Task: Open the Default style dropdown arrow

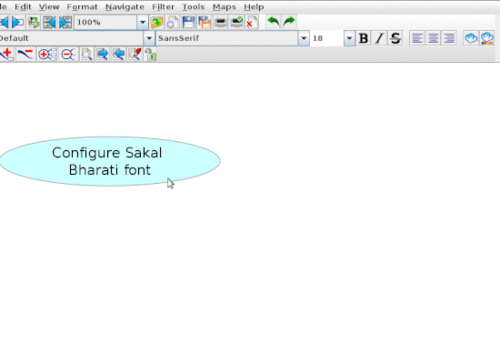Action: click(149, 38)
